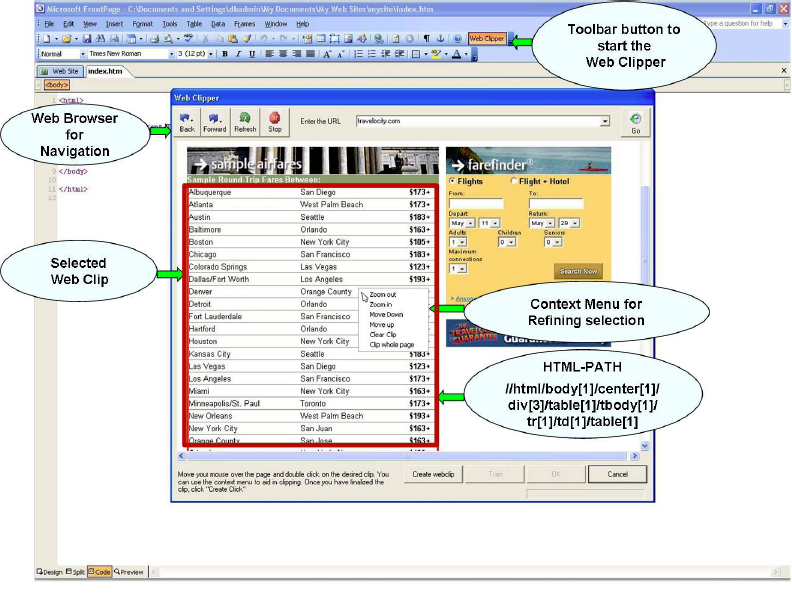The width and height of the screenshot is (792, 611).
Task: Click Numbered list icon
Action: pos(358,54)
